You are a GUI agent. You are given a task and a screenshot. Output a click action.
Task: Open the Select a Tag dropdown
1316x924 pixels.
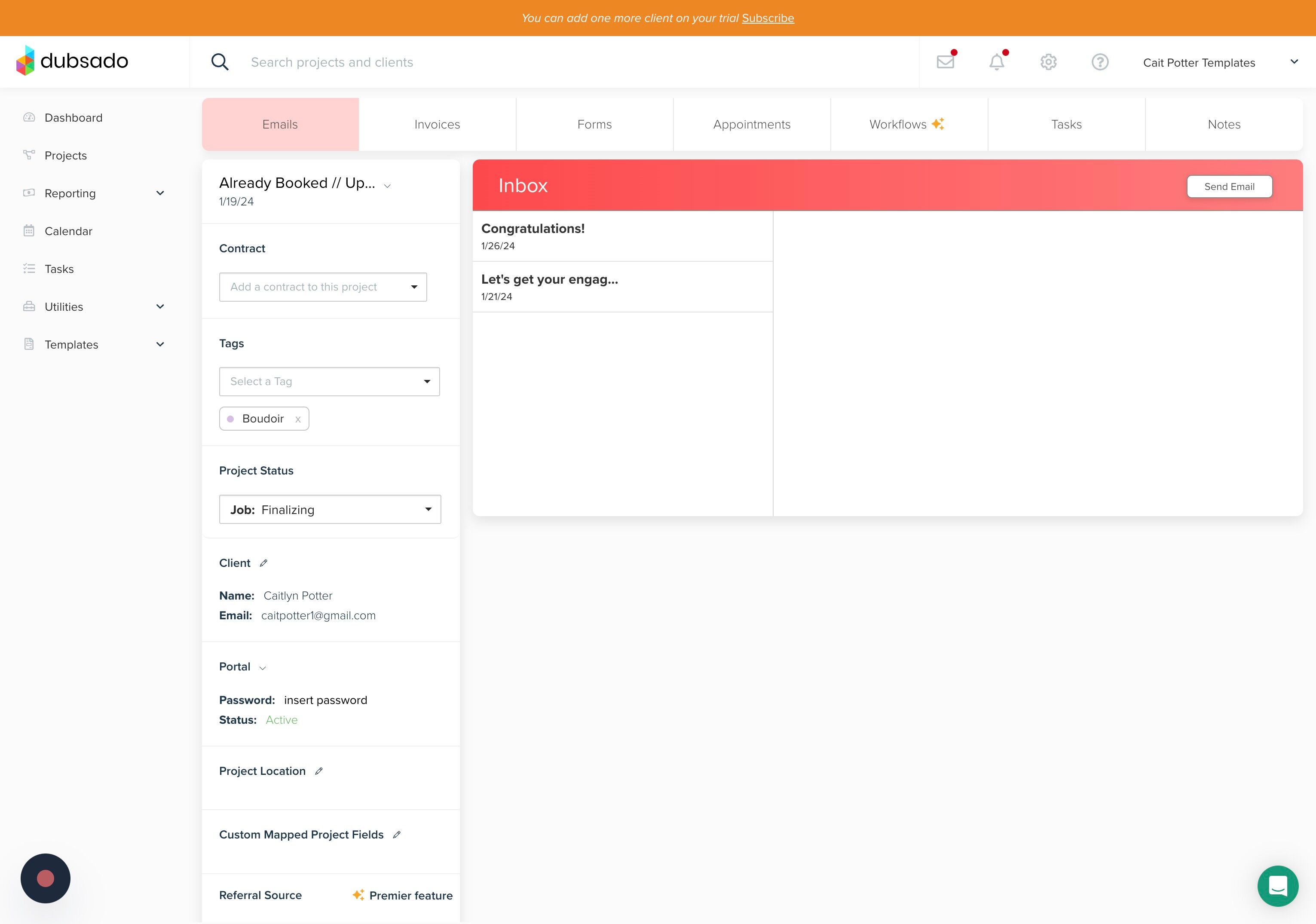tap(329, 382)
